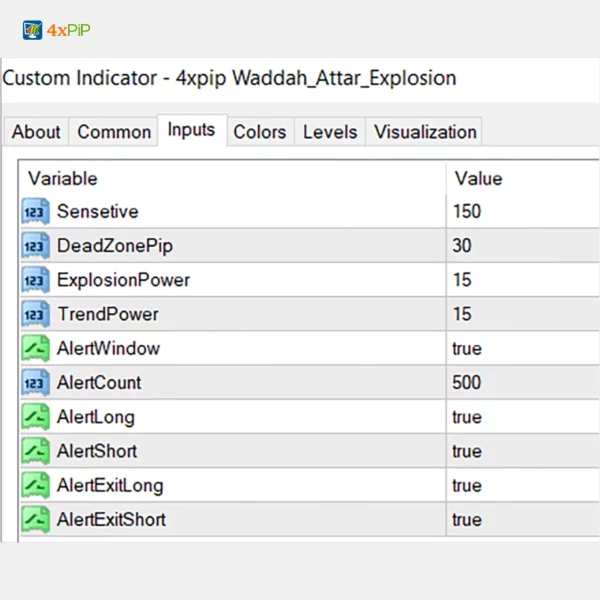Image resolution: width=600 pixels, height=600 pixels.
Task: Switch to the Colors tab
Action: click(x=258, y=132)
